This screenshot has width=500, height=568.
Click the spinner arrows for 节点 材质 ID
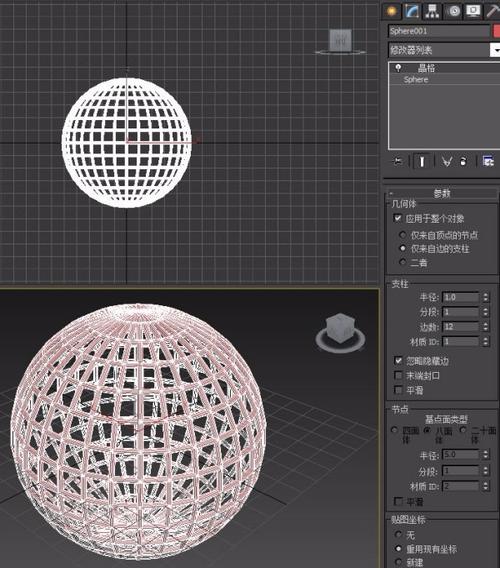(486, 486)
